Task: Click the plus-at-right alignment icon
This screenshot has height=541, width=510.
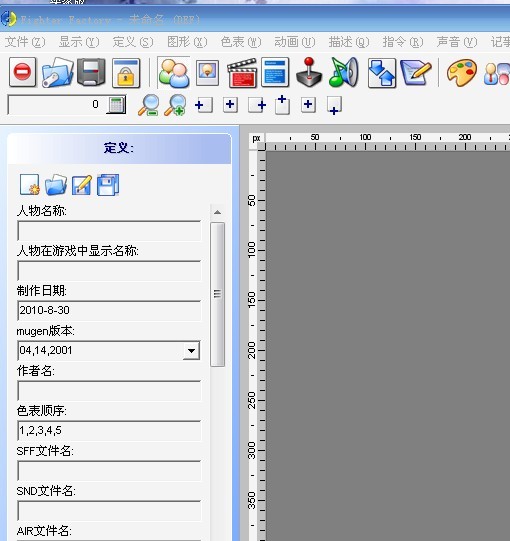Action: coord(257,105)
